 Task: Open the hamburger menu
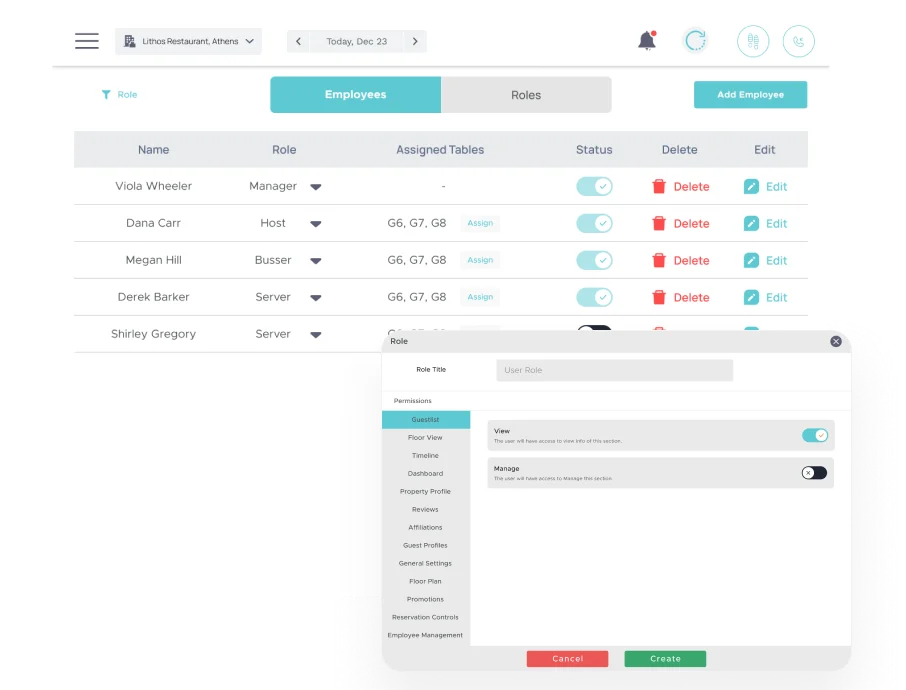point(87,41)
